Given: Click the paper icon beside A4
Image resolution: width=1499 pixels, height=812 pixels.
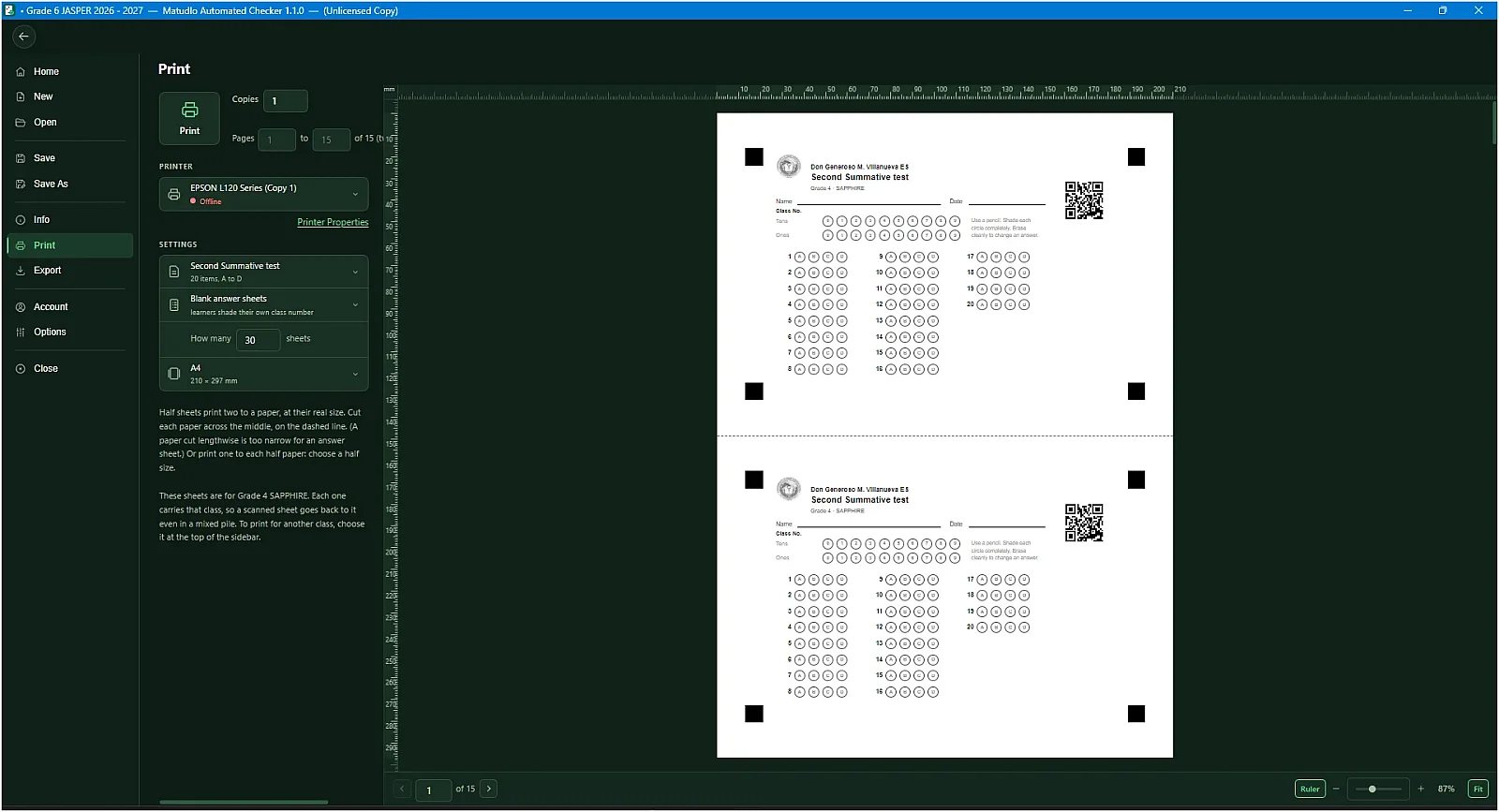Looking at the screenshot, I should pos(173,374).
